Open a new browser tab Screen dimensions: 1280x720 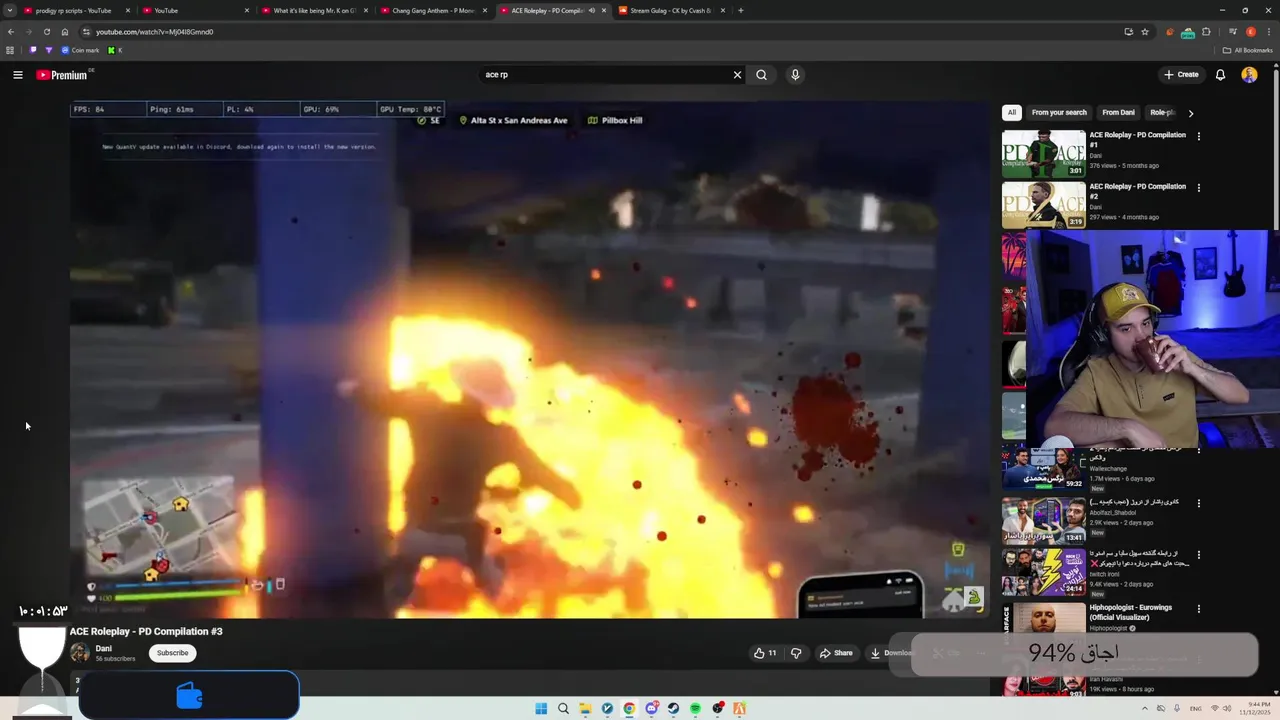point(740,10)
